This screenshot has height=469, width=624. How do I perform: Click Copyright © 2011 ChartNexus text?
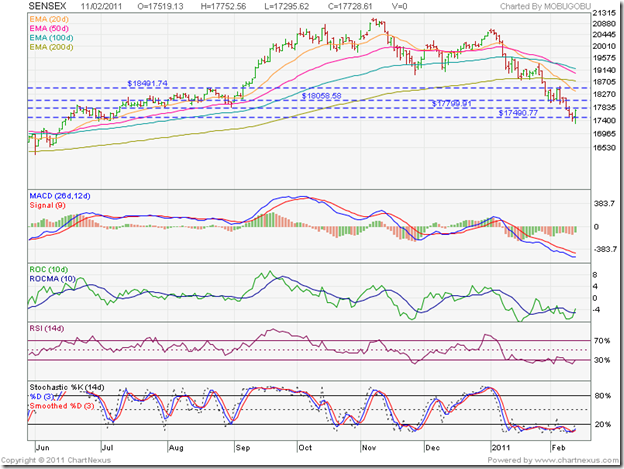[56, 460]
